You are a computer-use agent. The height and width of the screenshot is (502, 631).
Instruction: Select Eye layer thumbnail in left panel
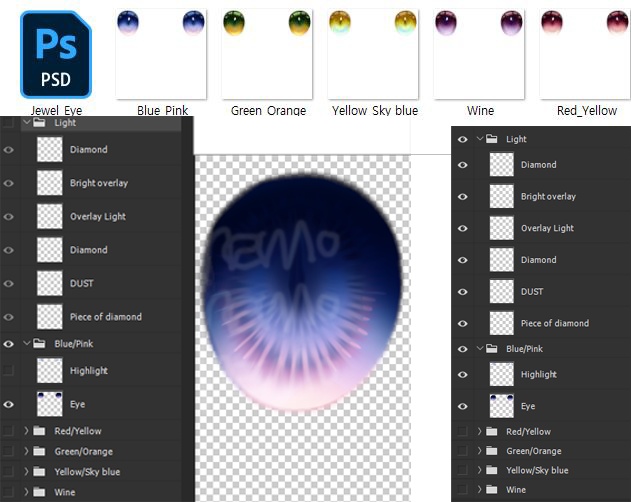coord(50,404)
